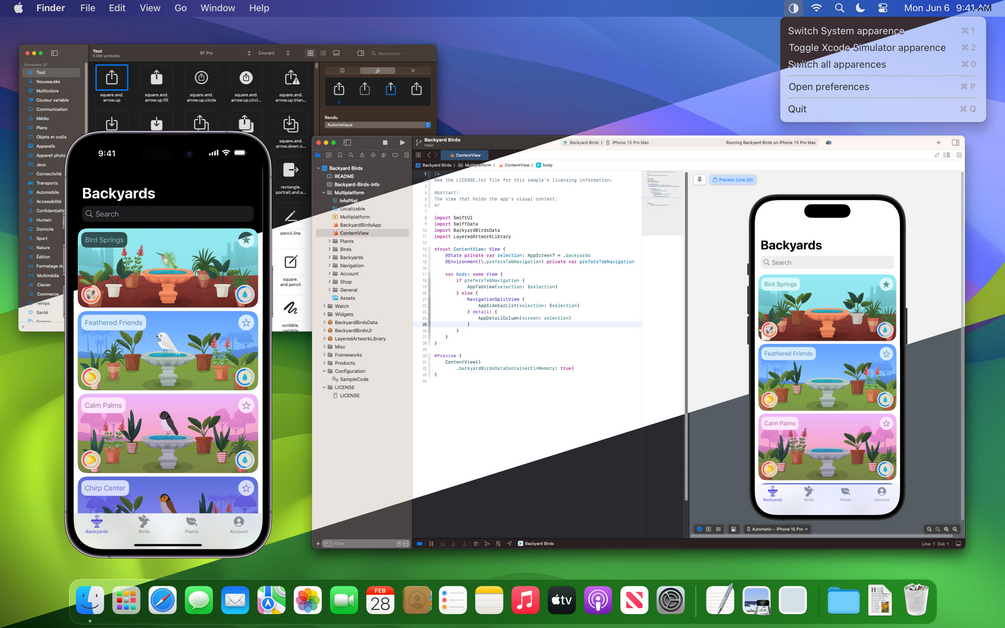Open the BackyardBirdsApp file in navigator
This screenshot has width=1005, height=628.
[362, 225]
